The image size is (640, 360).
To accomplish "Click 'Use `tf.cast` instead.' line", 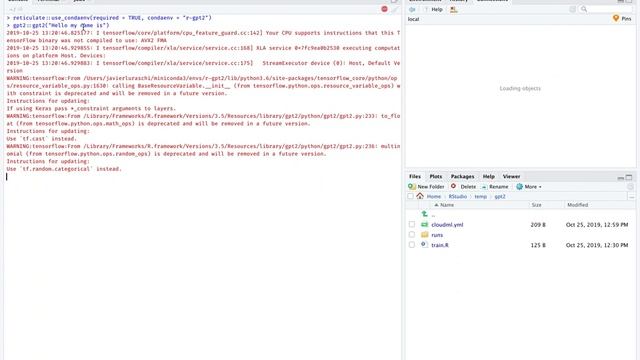I will coord(42,139).
